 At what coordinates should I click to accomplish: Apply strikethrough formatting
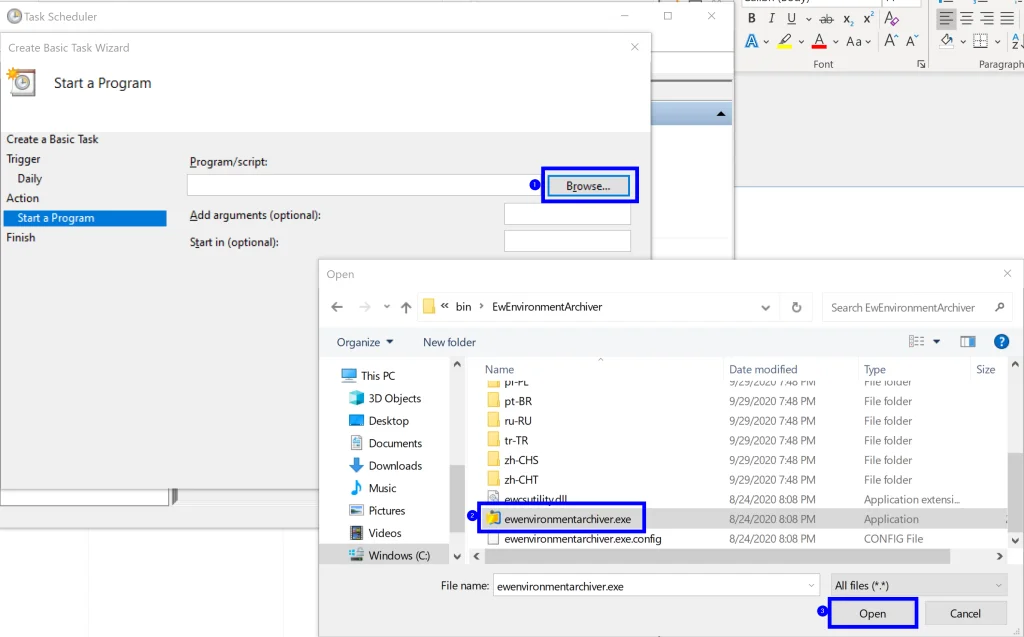click(826, 18)
